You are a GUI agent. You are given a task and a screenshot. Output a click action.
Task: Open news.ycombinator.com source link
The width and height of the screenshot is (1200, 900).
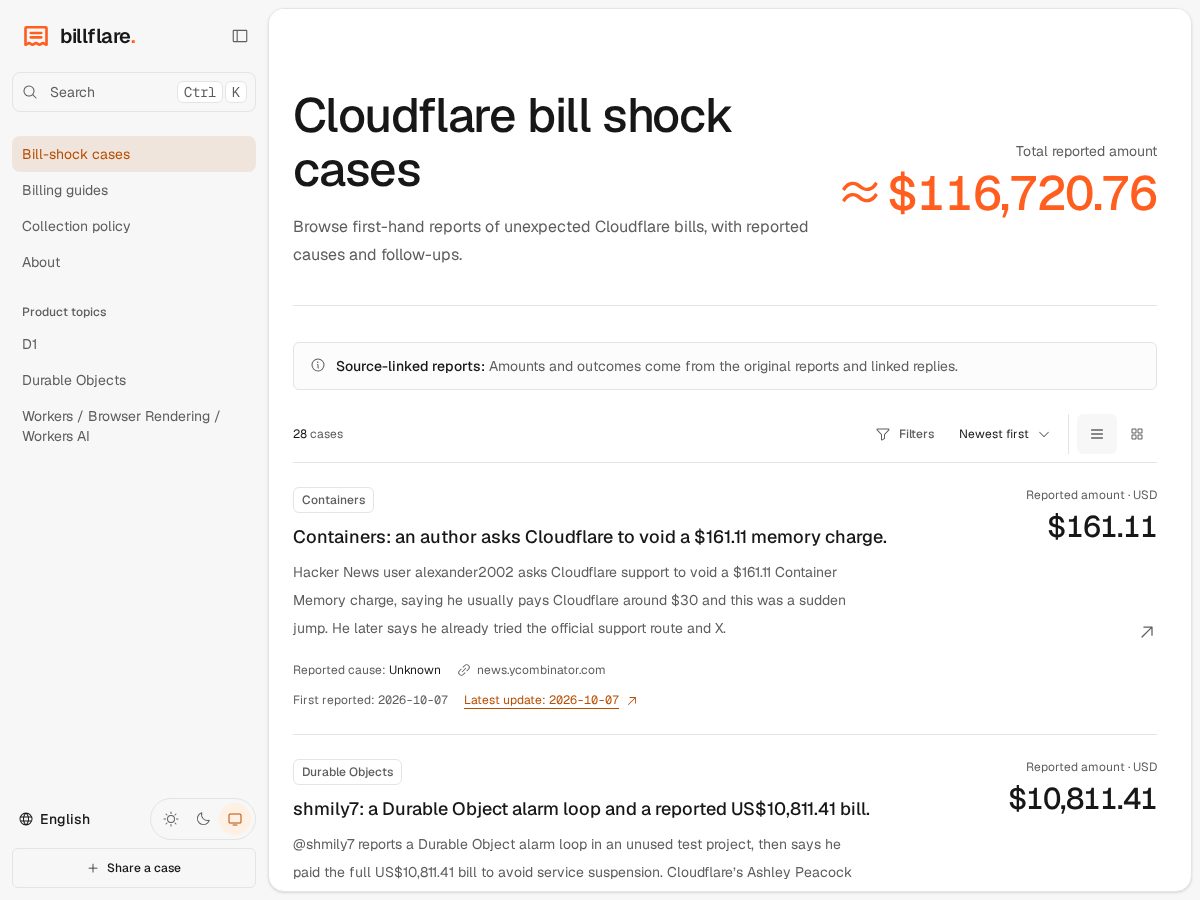tap(541, 670)
